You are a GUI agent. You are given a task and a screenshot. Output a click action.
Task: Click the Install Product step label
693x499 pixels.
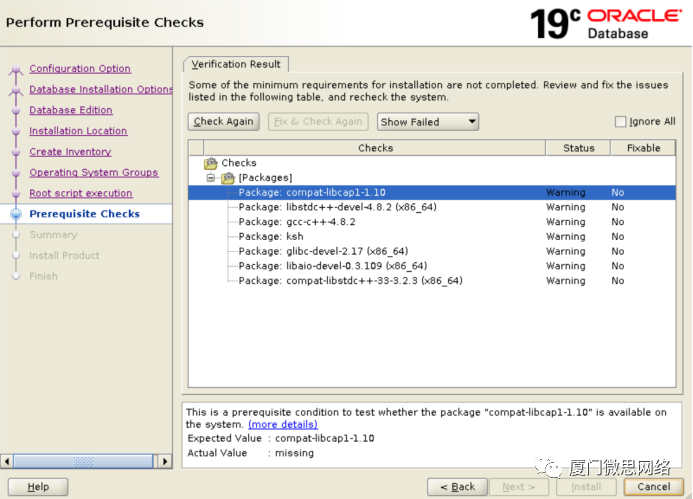65,255
